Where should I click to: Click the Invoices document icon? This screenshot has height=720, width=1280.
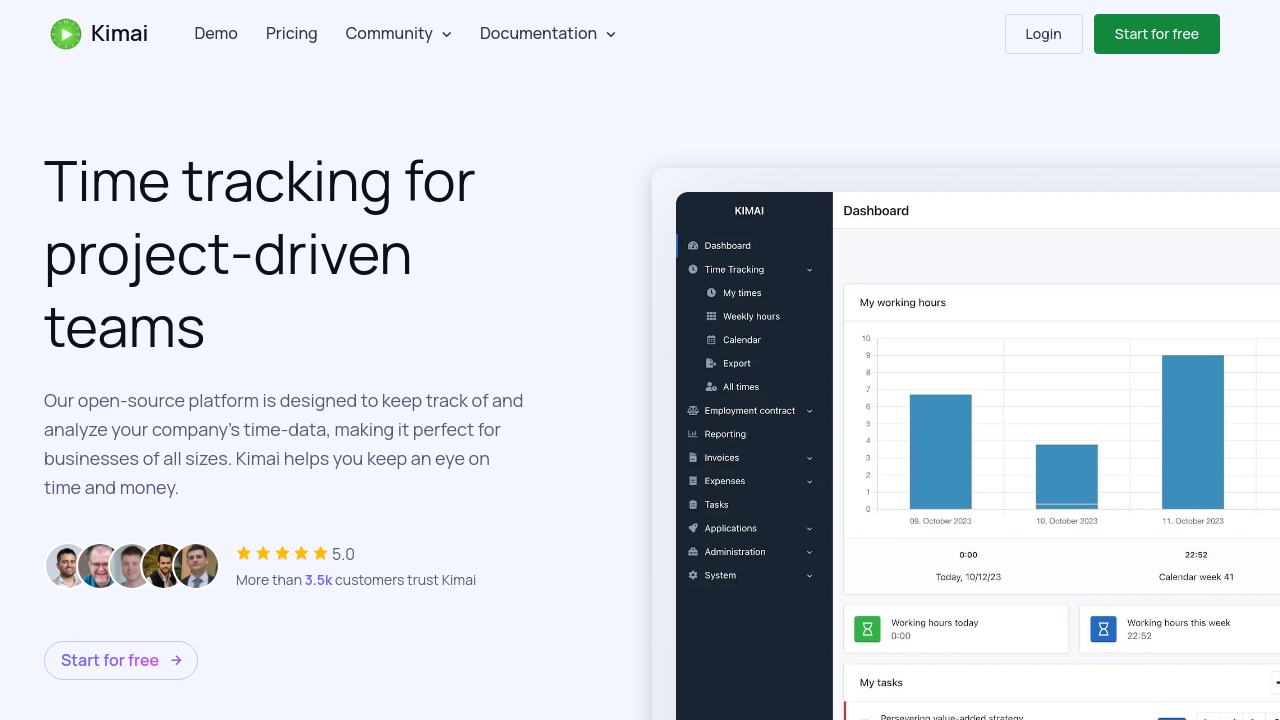pos(693,457)
